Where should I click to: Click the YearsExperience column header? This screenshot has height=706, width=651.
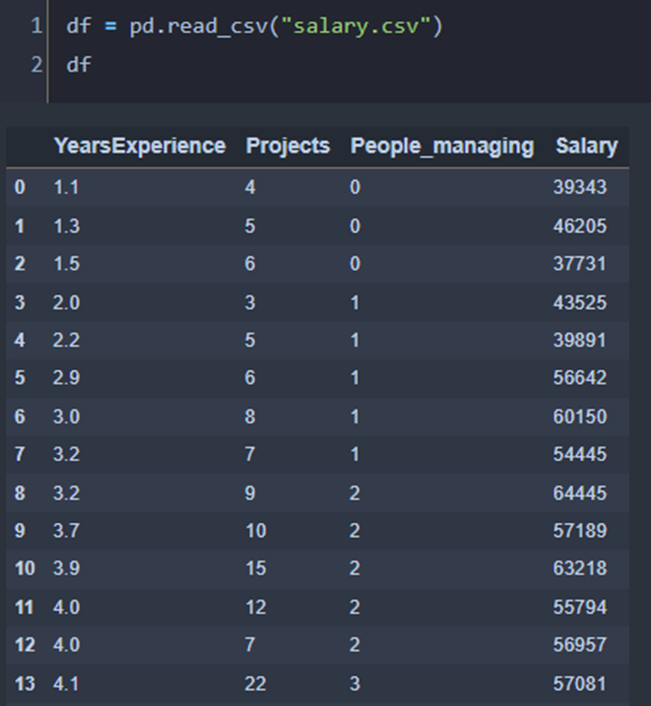pos(139,146)
